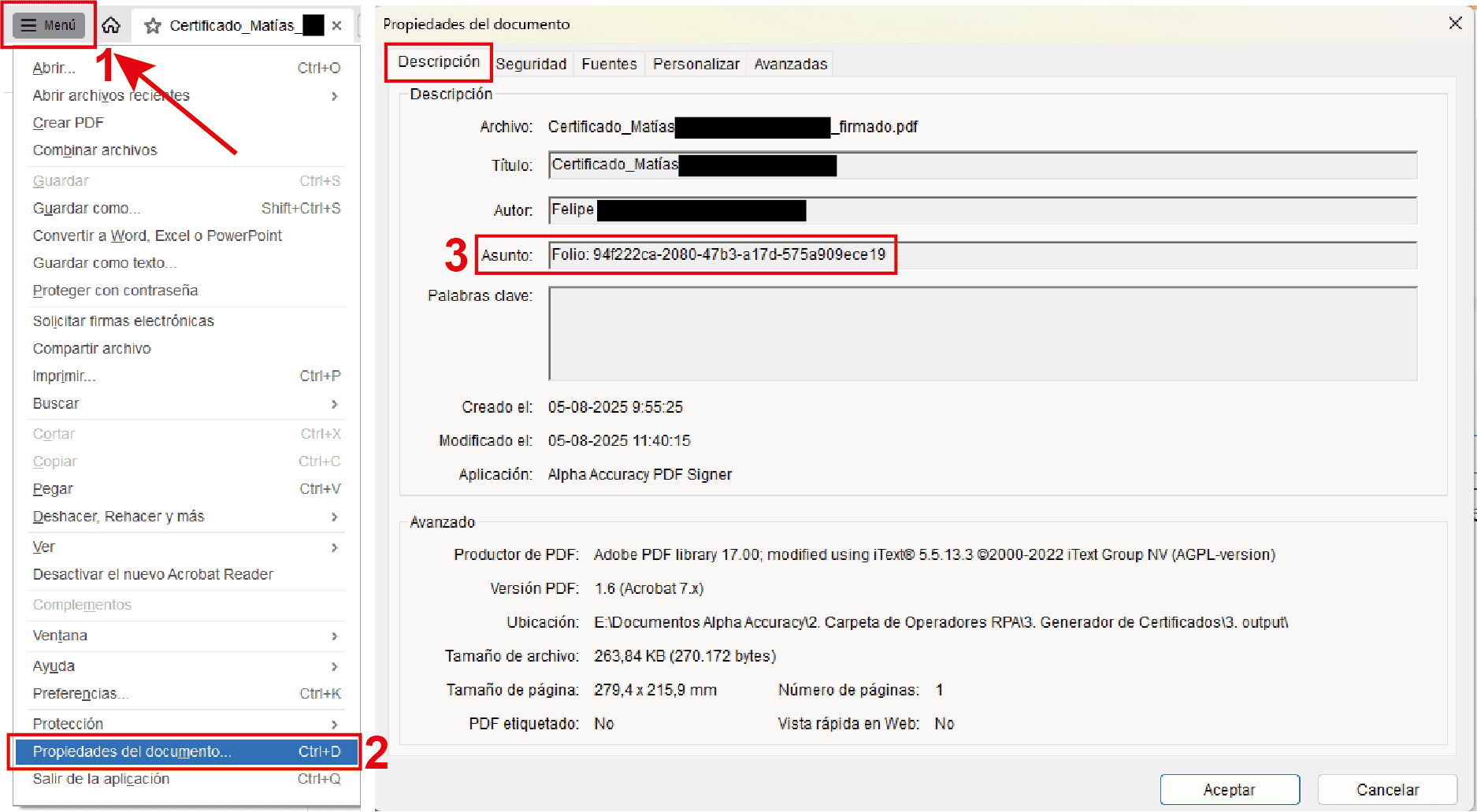
Task: Click the star icon on Certificado tab
Action: click(x=153, y=26)
